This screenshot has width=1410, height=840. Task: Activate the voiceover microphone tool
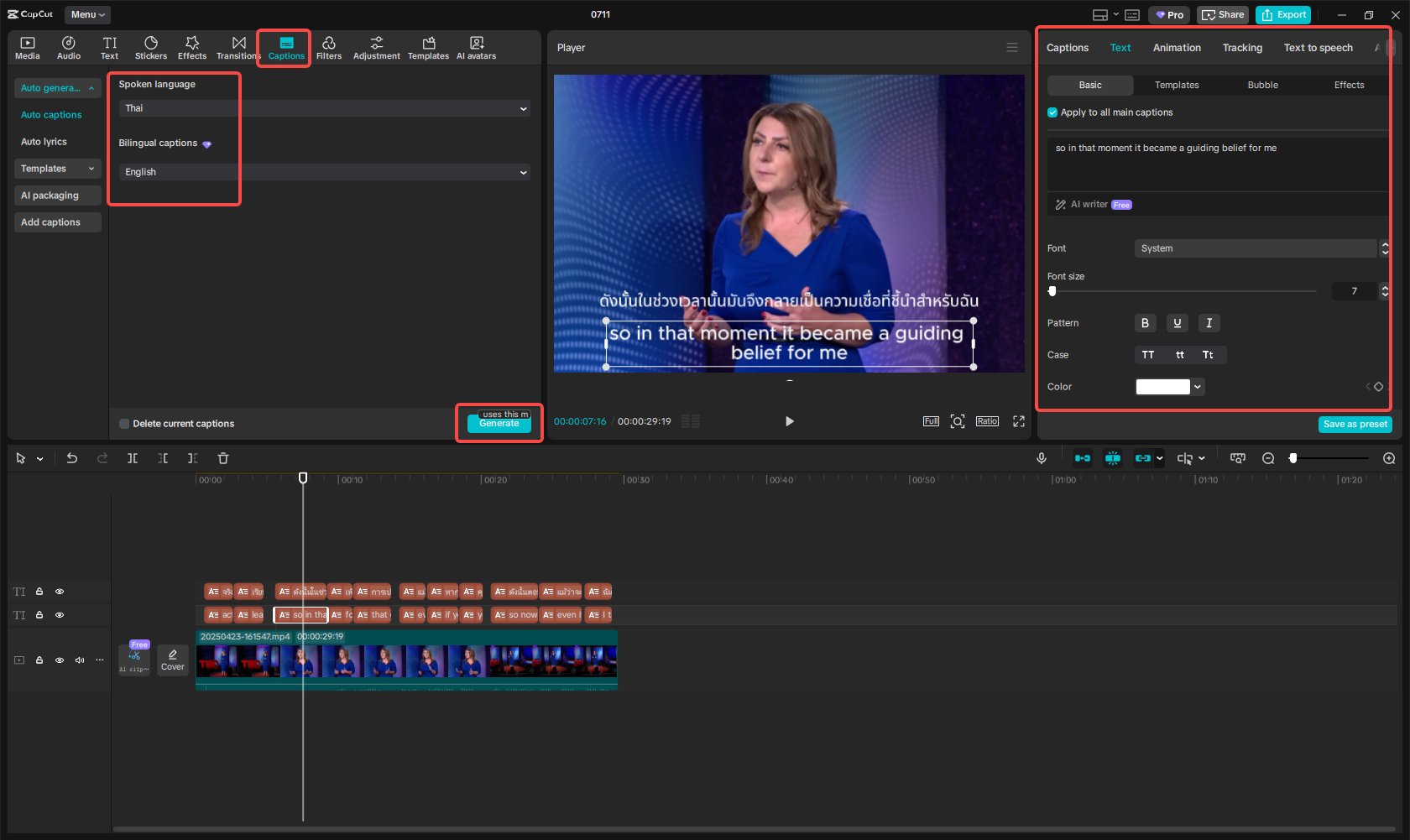(1042, 458)
